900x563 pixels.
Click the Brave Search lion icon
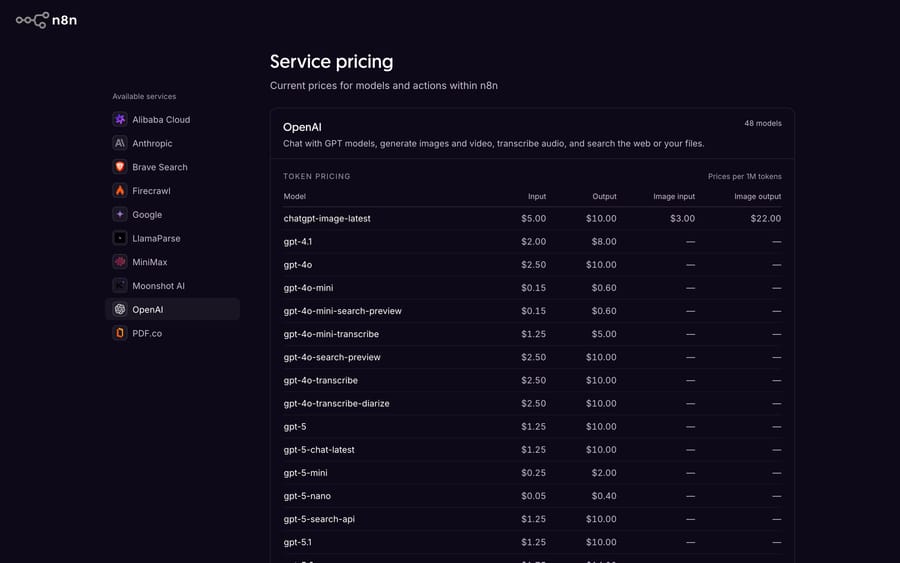[119, 167]
